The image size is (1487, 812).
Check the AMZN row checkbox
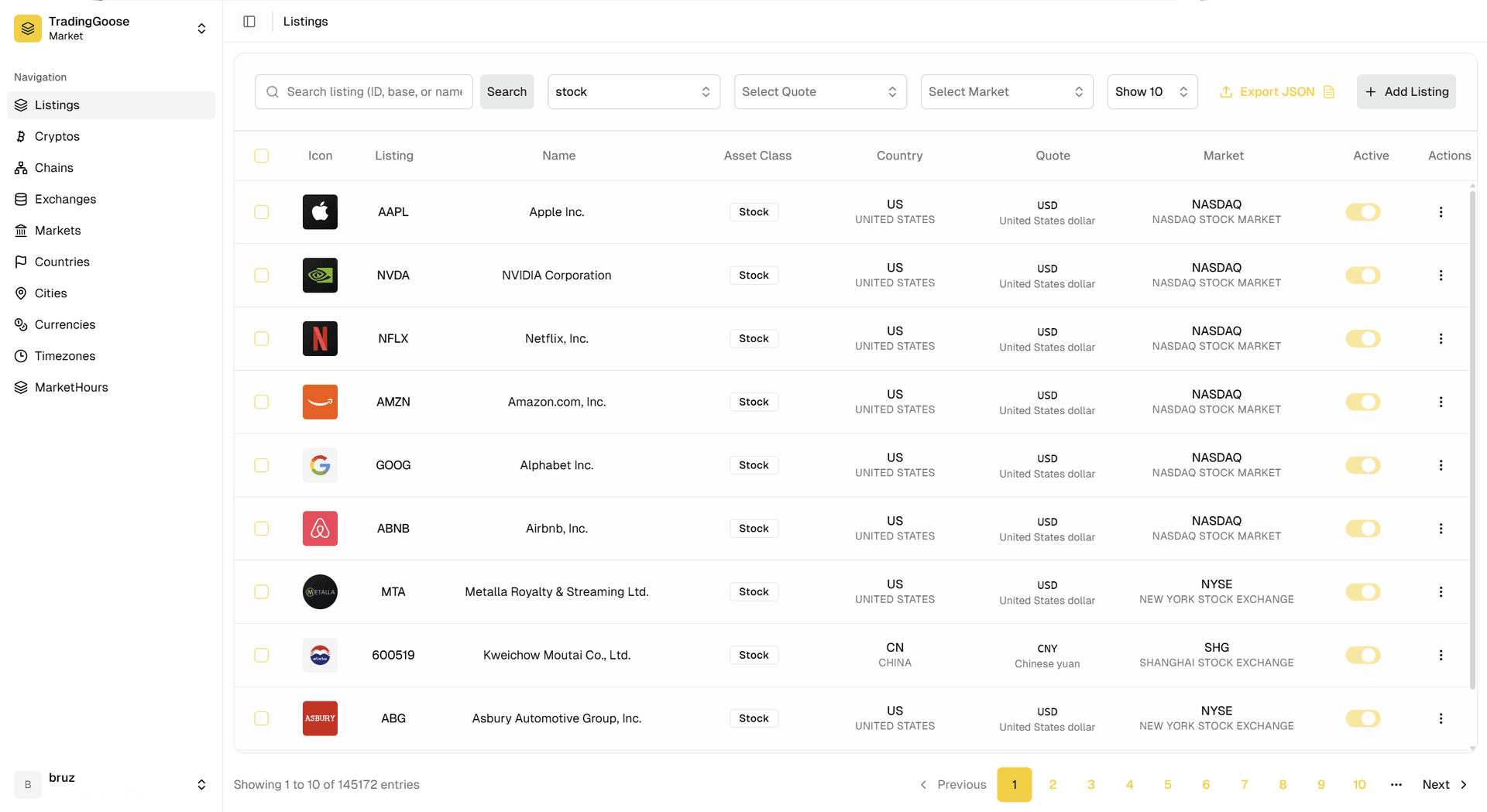point(262,402)
